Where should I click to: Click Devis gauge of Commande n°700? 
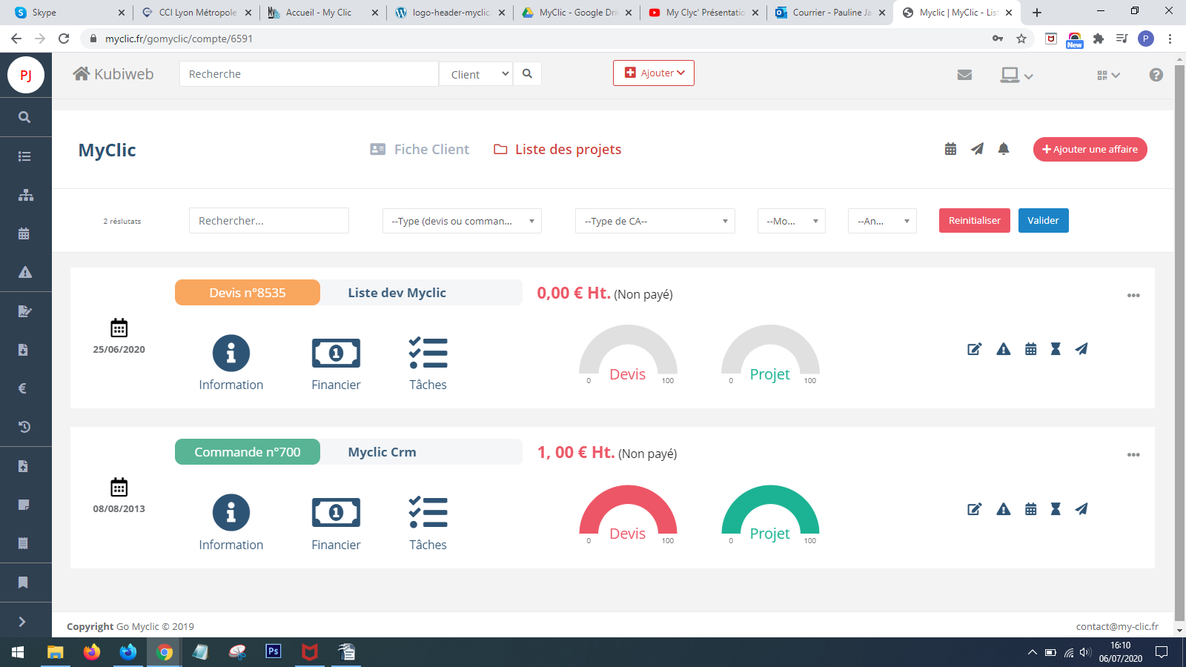coord(628,514)
